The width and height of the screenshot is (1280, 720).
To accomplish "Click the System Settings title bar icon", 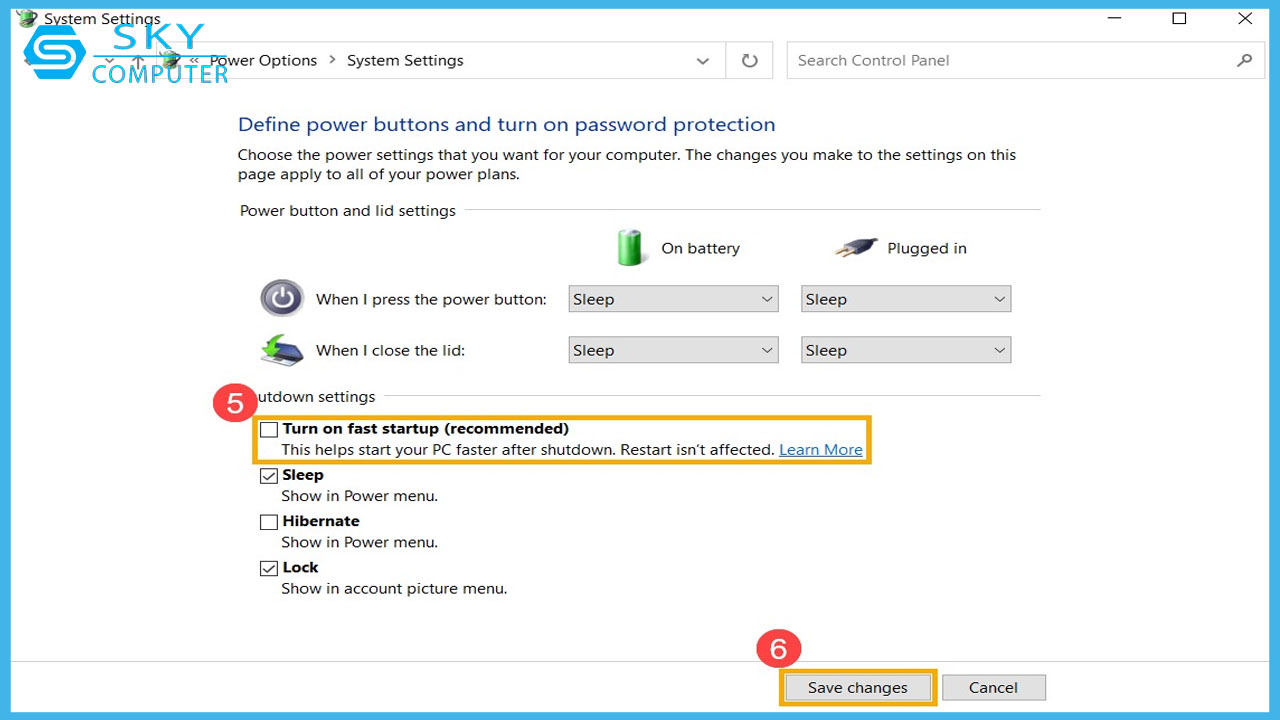I will click(27, 19).
